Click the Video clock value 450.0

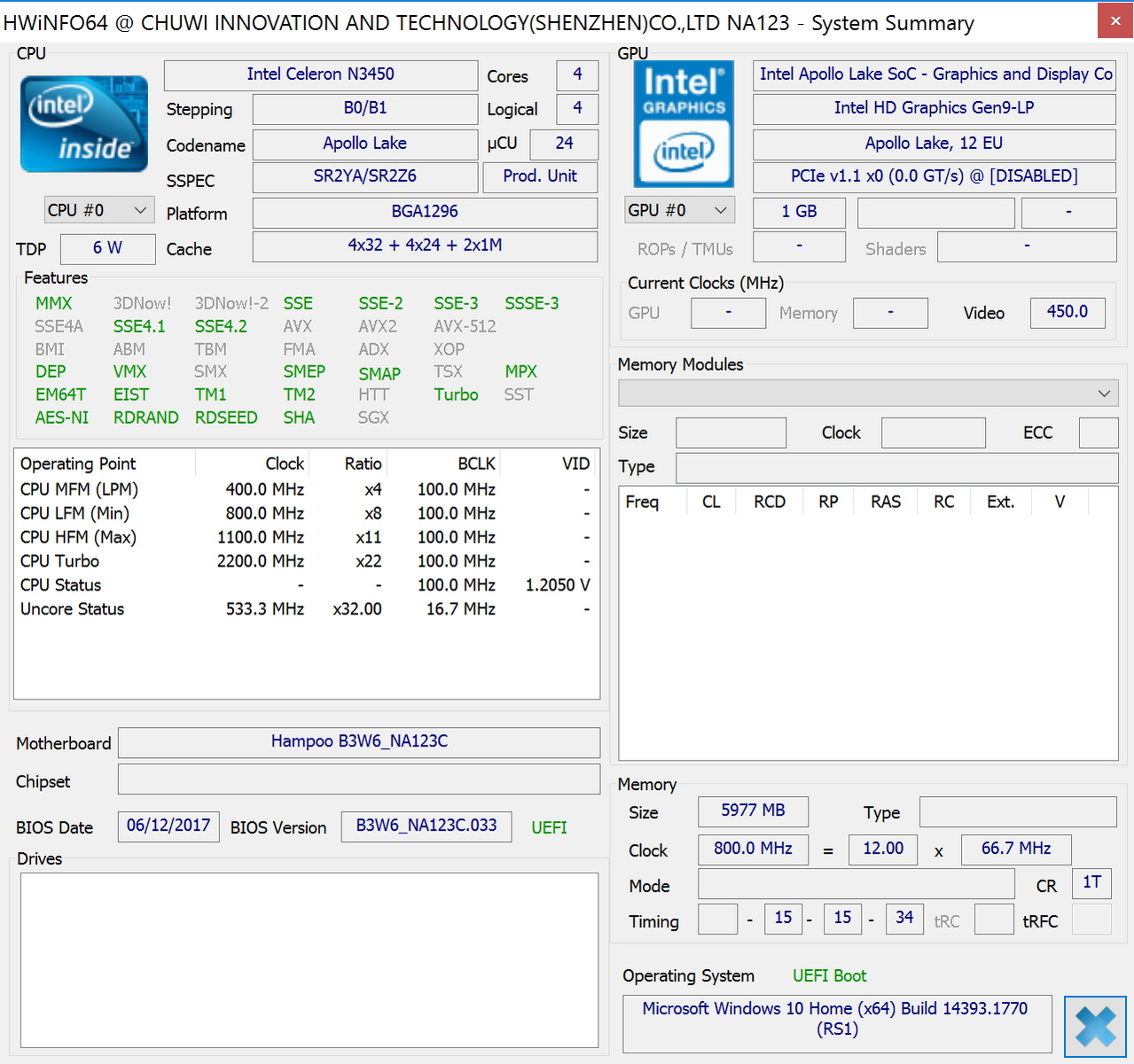(x=1068, y=312)
